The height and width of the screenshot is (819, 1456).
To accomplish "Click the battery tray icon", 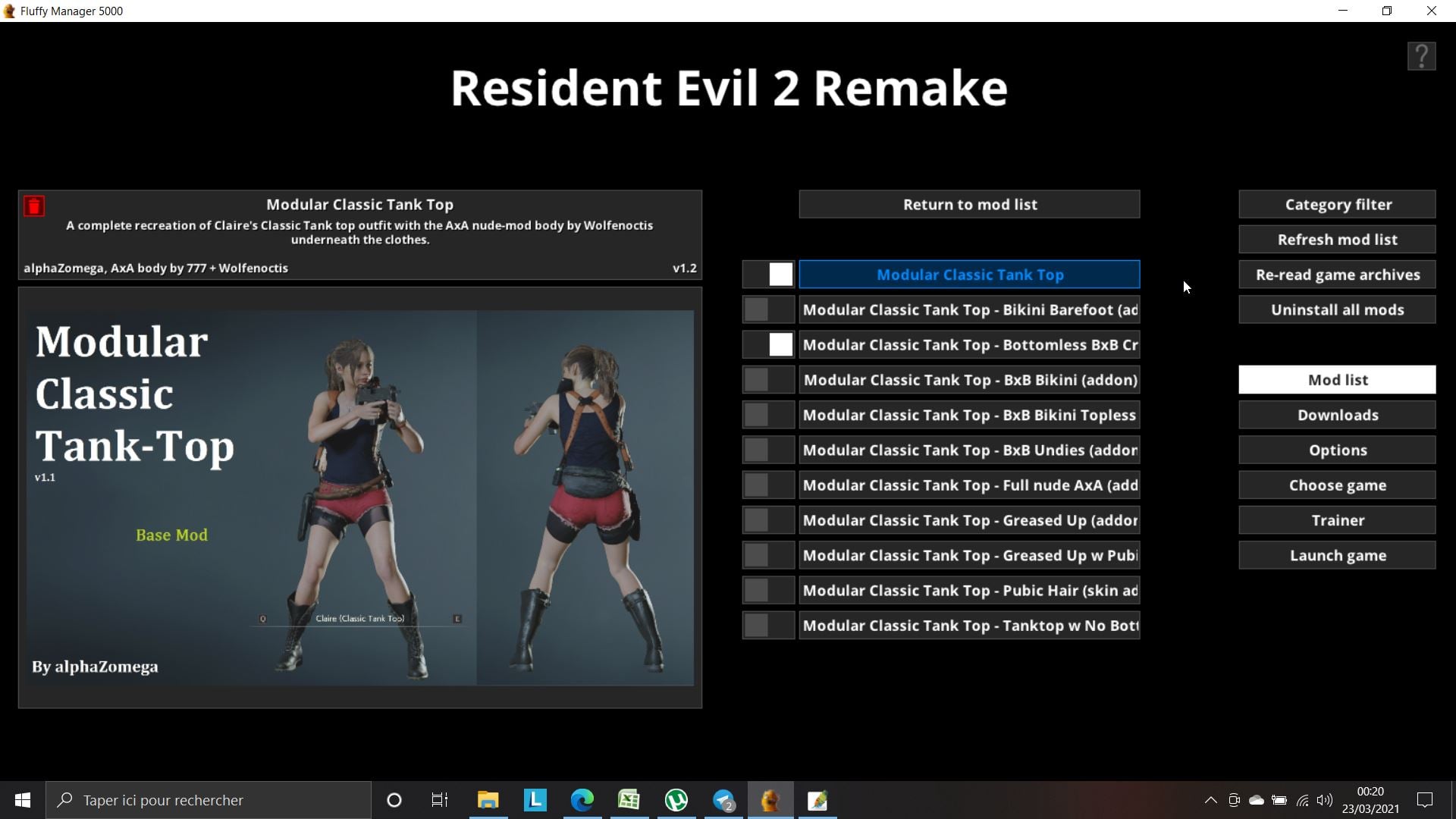I will [1279, 800].
